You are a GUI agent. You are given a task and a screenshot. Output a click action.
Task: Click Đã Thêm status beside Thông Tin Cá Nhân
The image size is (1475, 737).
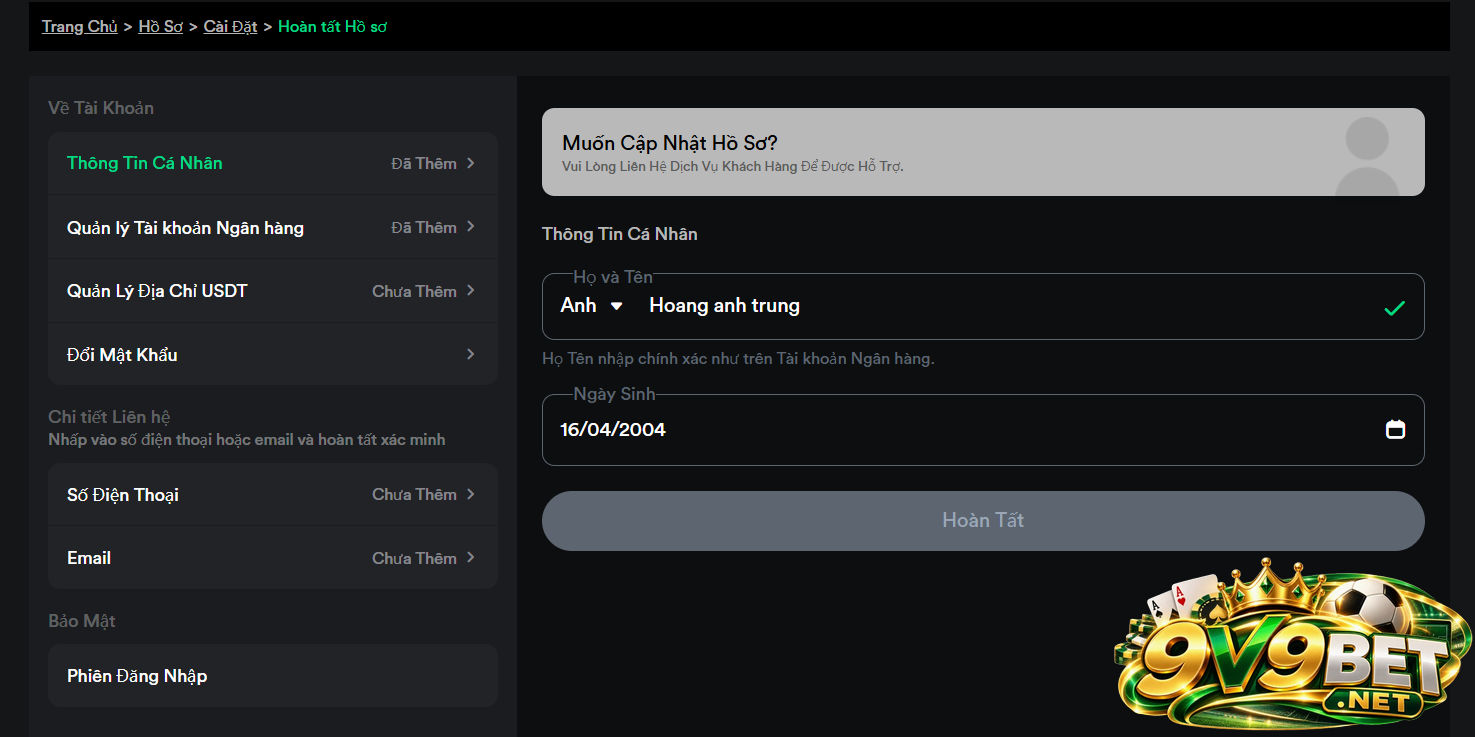(424, 163)
